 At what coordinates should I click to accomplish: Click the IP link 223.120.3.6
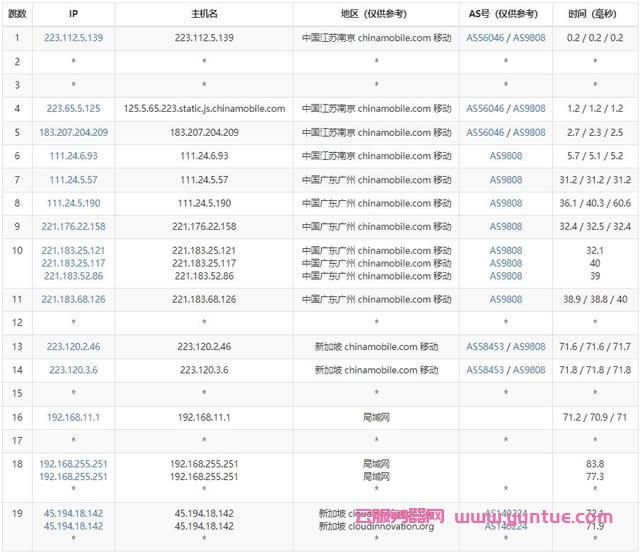coord(74,370)
